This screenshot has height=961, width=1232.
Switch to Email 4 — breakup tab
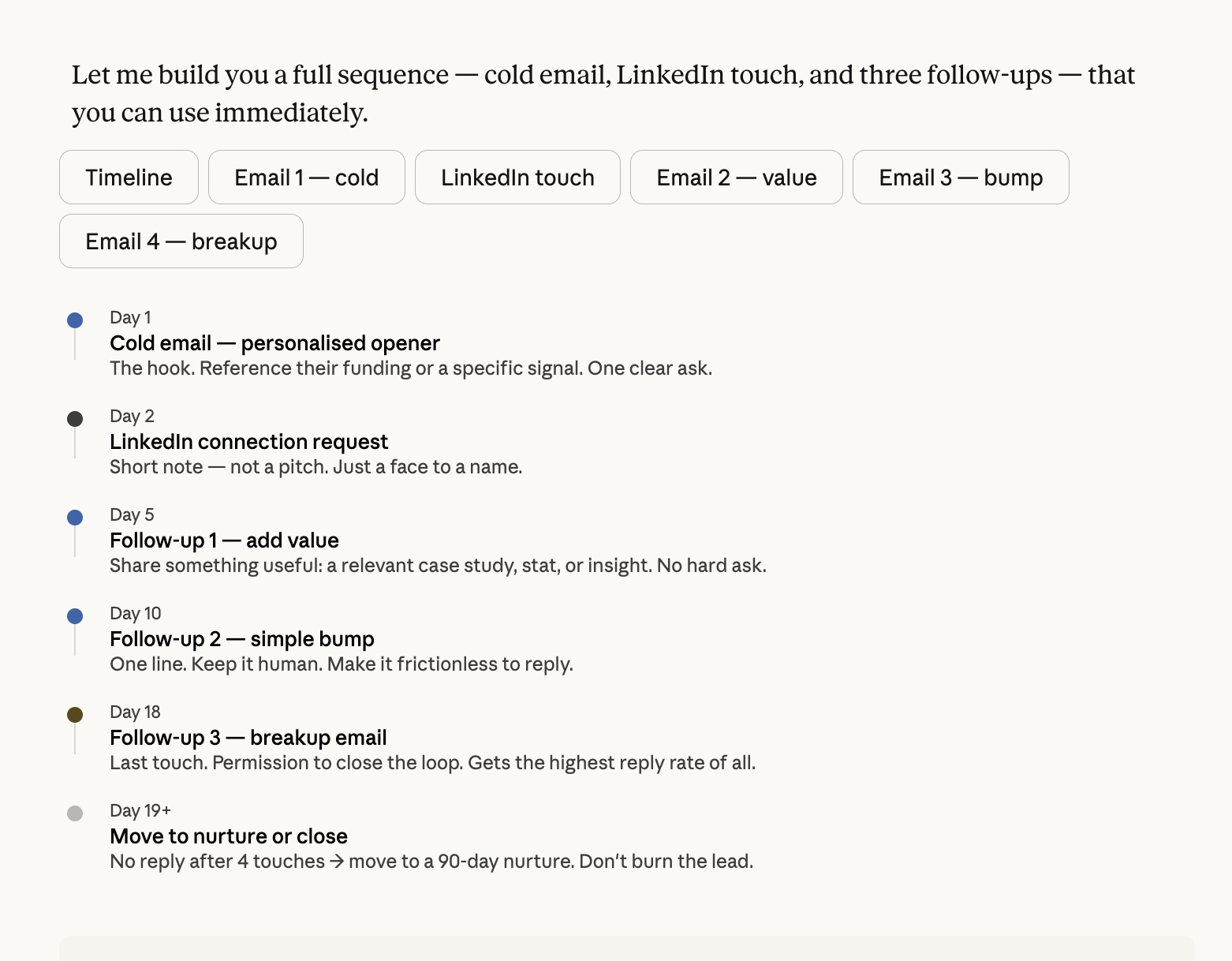tap(181, 241)
